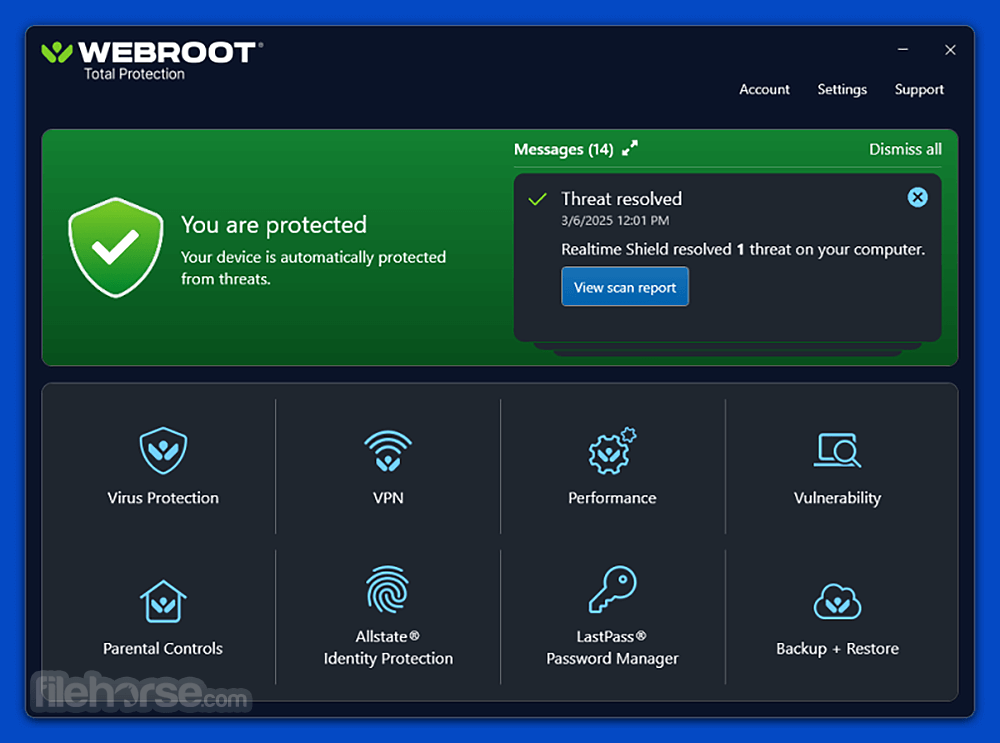Click the Parental Controls label
This screenshot has height=743, width=1000.
tap(163, 648)
